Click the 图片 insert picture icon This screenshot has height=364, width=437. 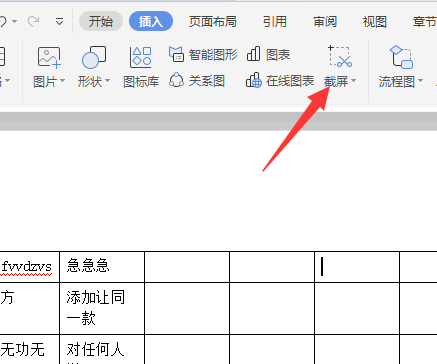pos(49,57)
